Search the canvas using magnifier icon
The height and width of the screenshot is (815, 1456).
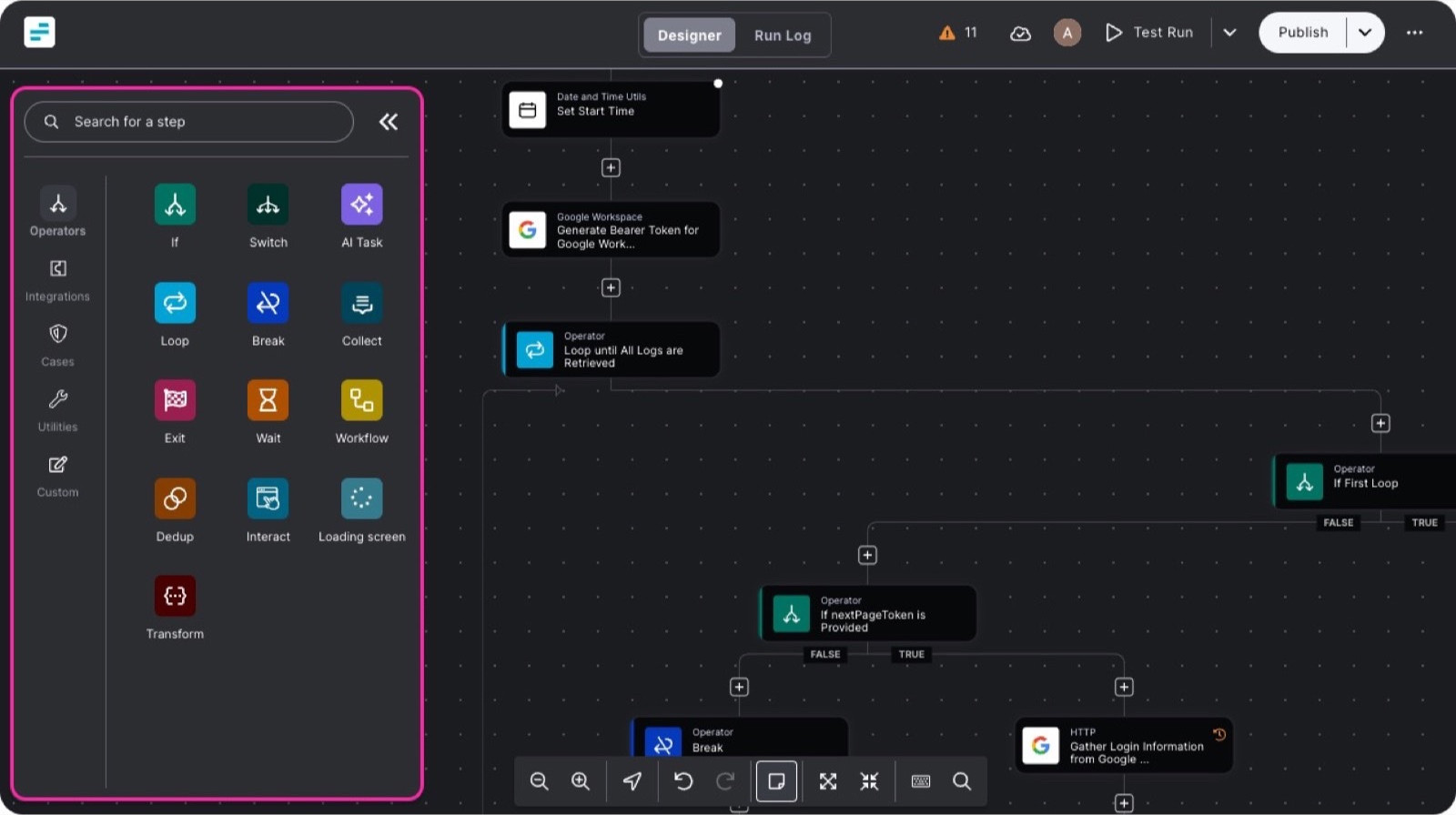coord(962,781)
